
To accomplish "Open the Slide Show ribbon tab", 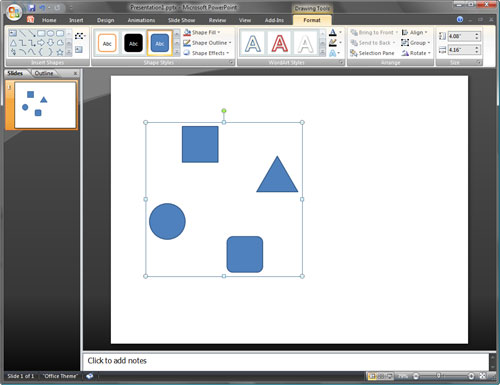I will point(181,20).
